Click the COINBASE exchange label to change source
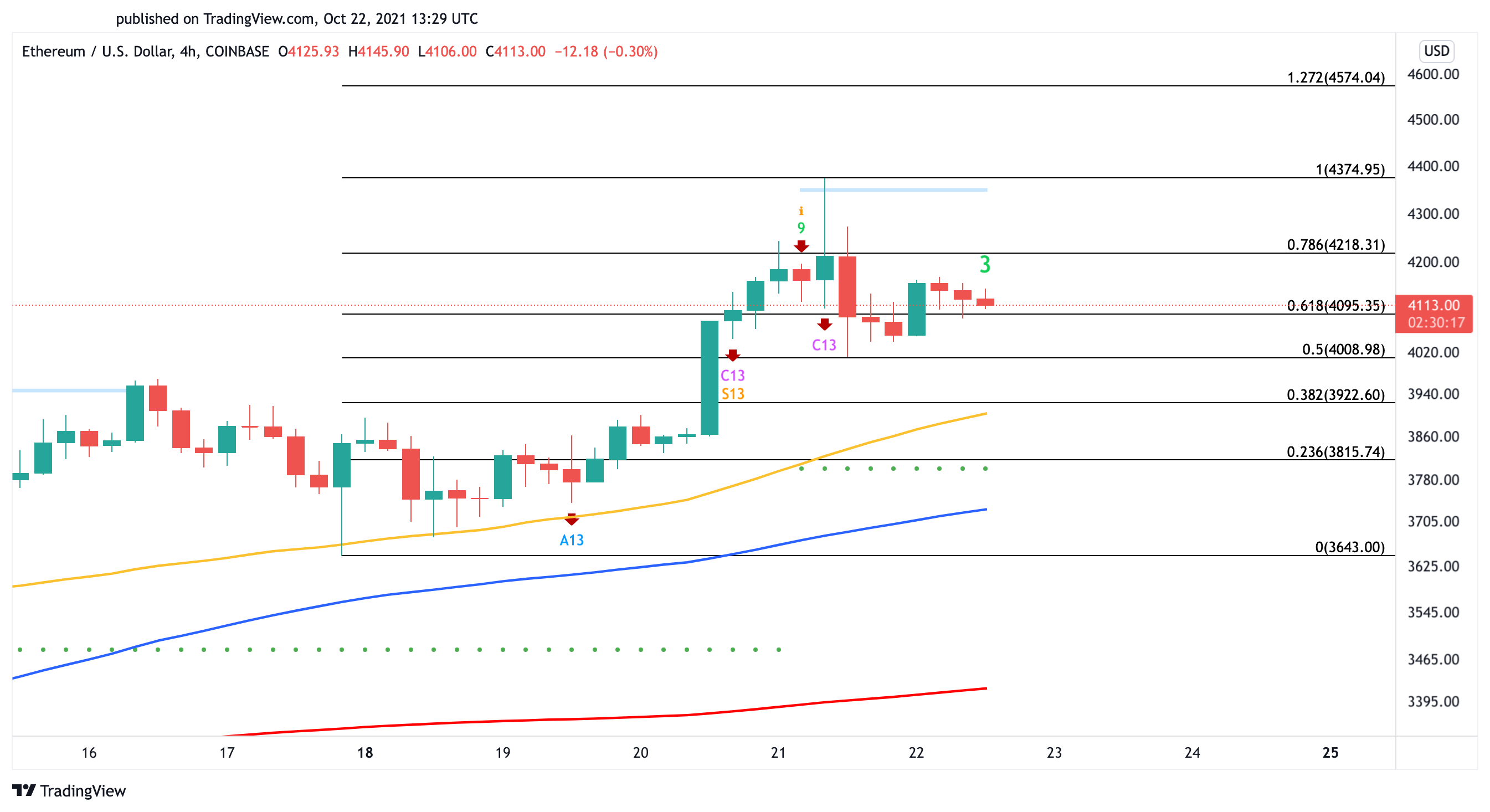1490x812 pixels. [238, 52]
